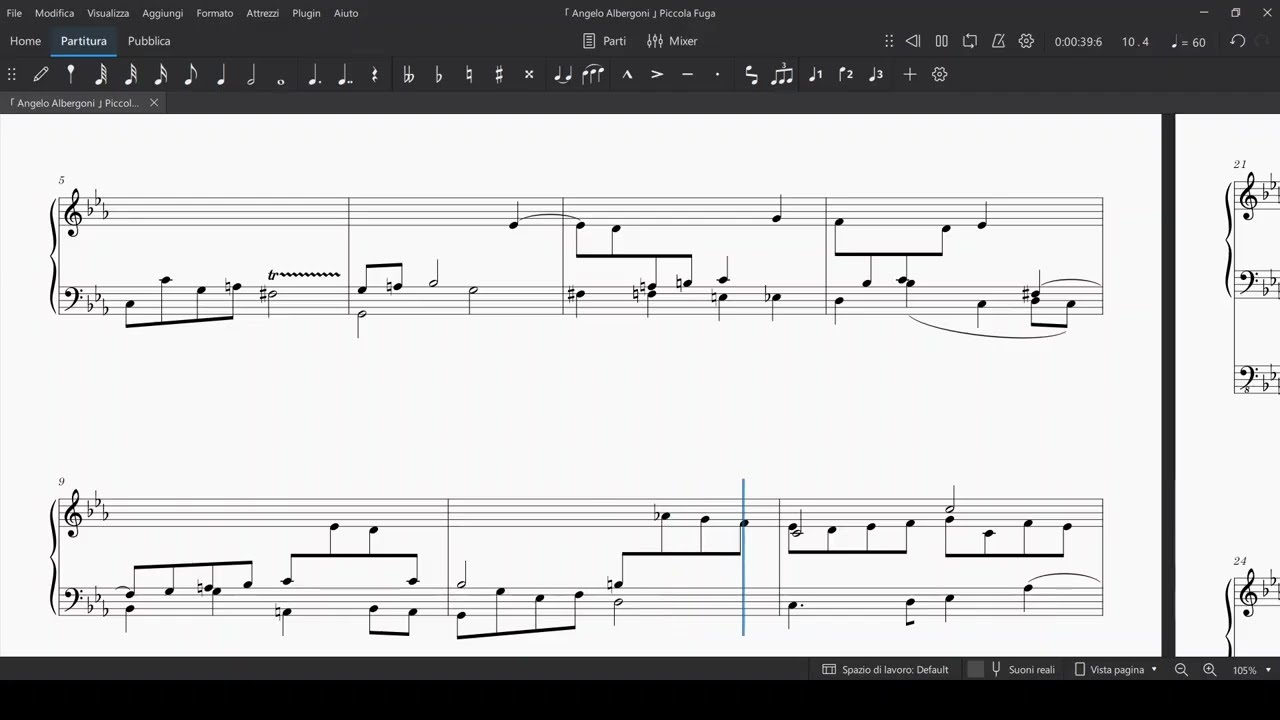Open the tuplet tool
Image resolution: width=1280 pixels, height=720 pixels.
tap(782, 74)
